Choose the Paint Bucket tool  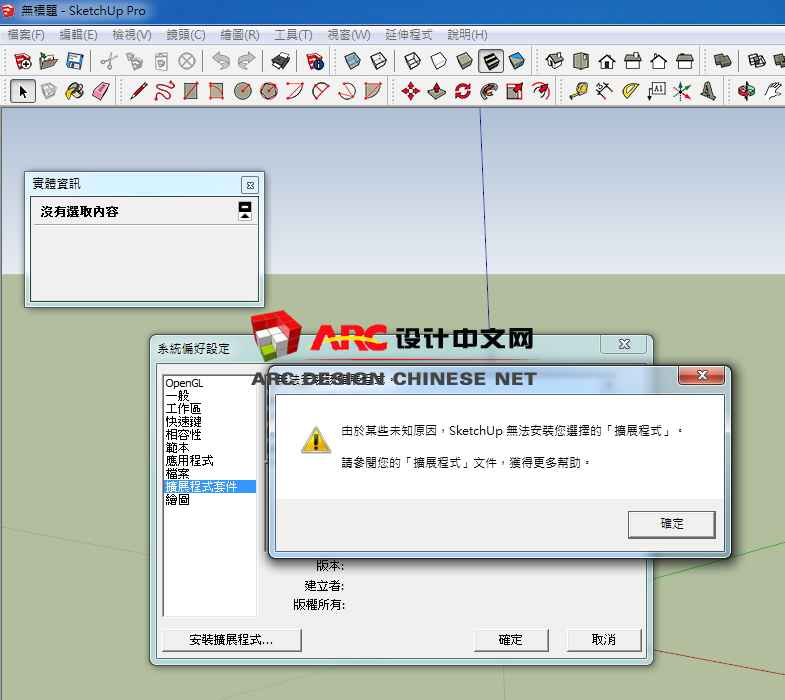click(x=75, y=92)
